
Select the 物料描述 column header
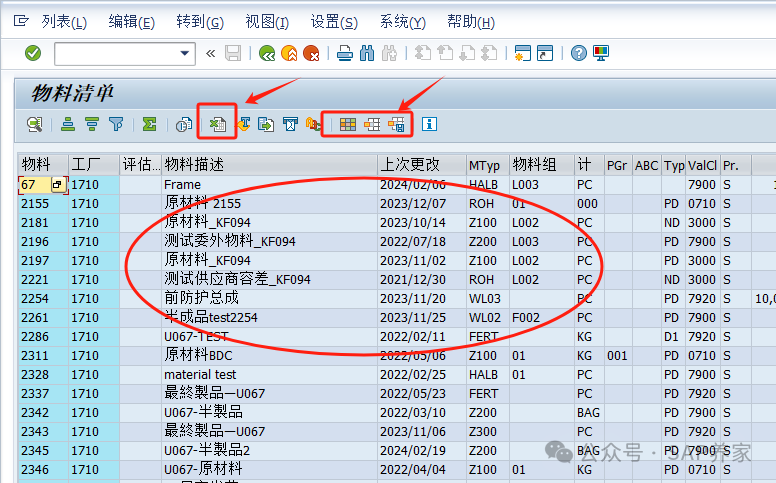(269, 164)
